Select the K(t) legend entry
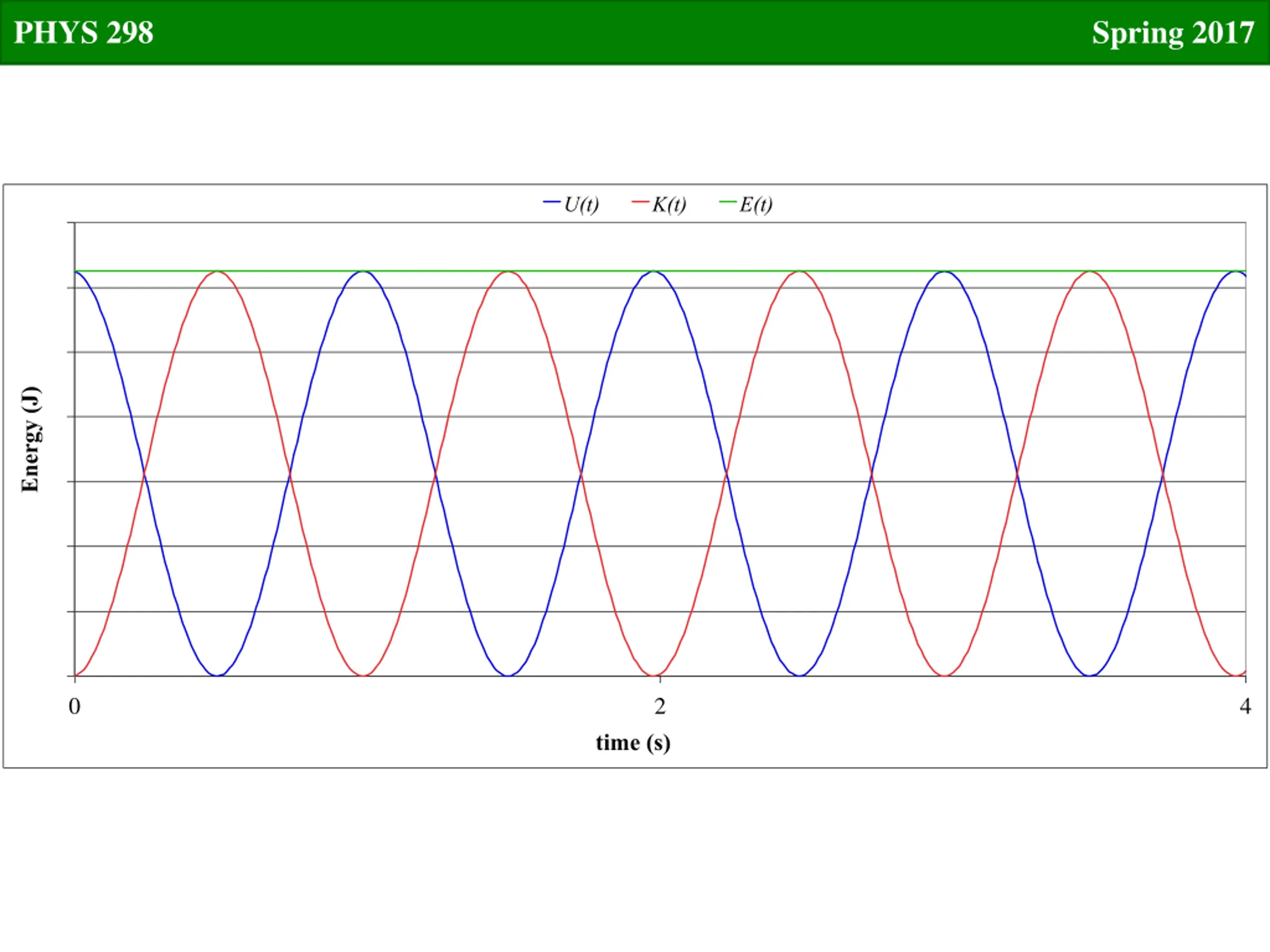Screen dimensions: 1270x952 click(659, 204)
